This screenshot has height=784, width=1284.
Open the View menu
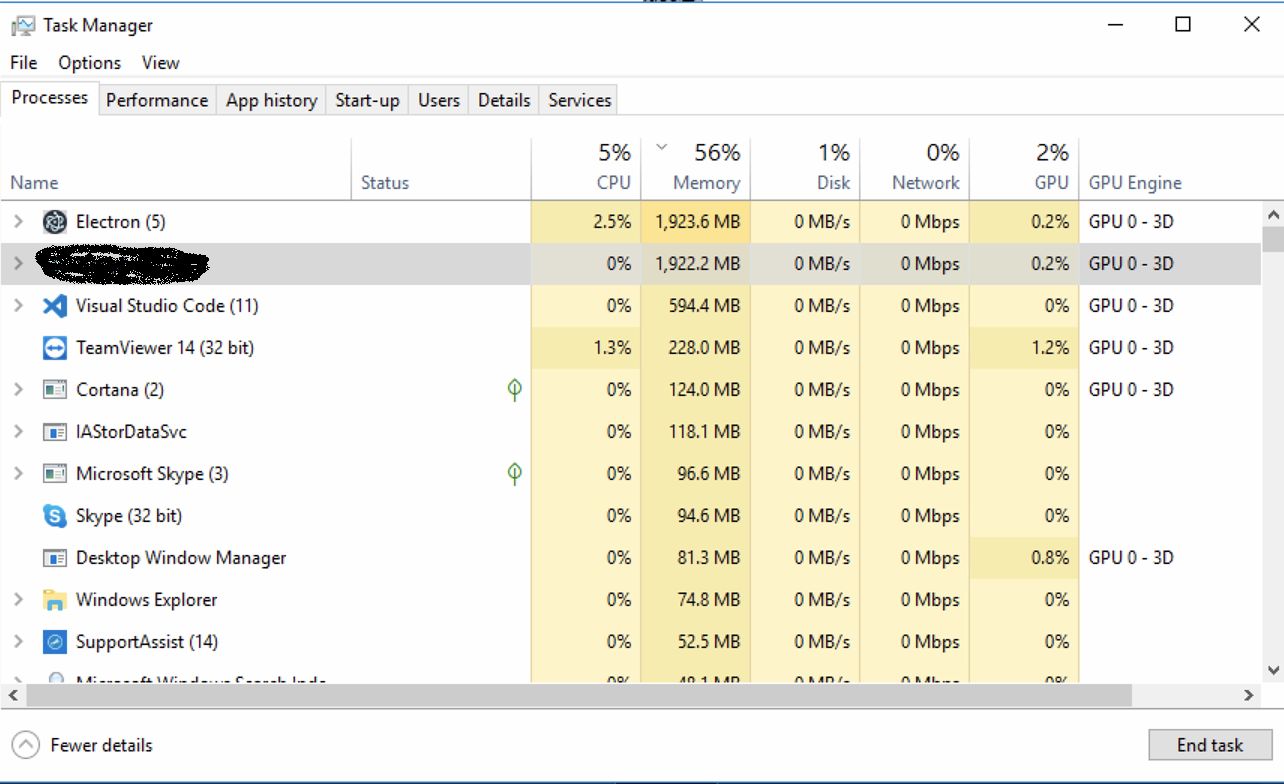point(161,63)
